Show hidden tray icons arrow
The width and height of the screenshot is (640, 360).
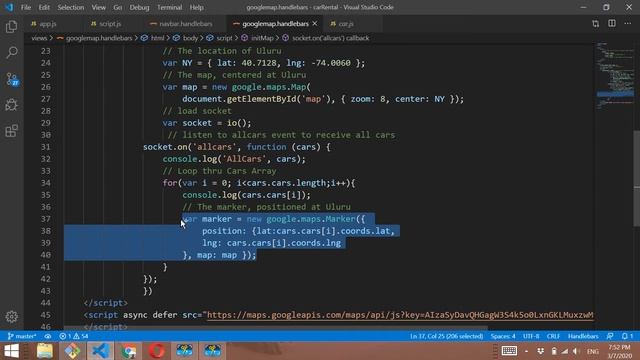coord(527,351)
